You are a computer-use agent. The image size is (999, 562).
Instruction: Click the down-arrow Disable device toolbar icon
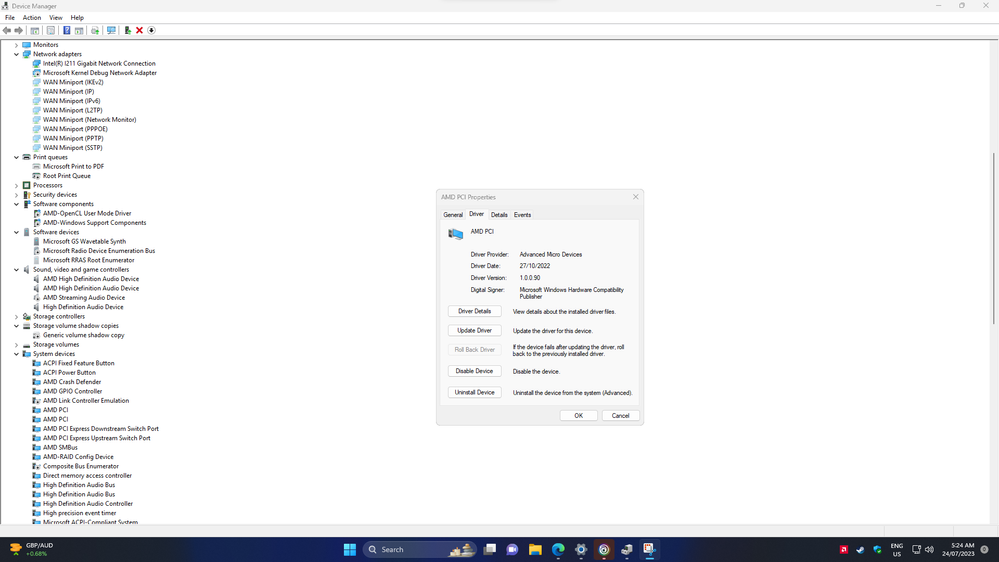click(x=152, y=31)
